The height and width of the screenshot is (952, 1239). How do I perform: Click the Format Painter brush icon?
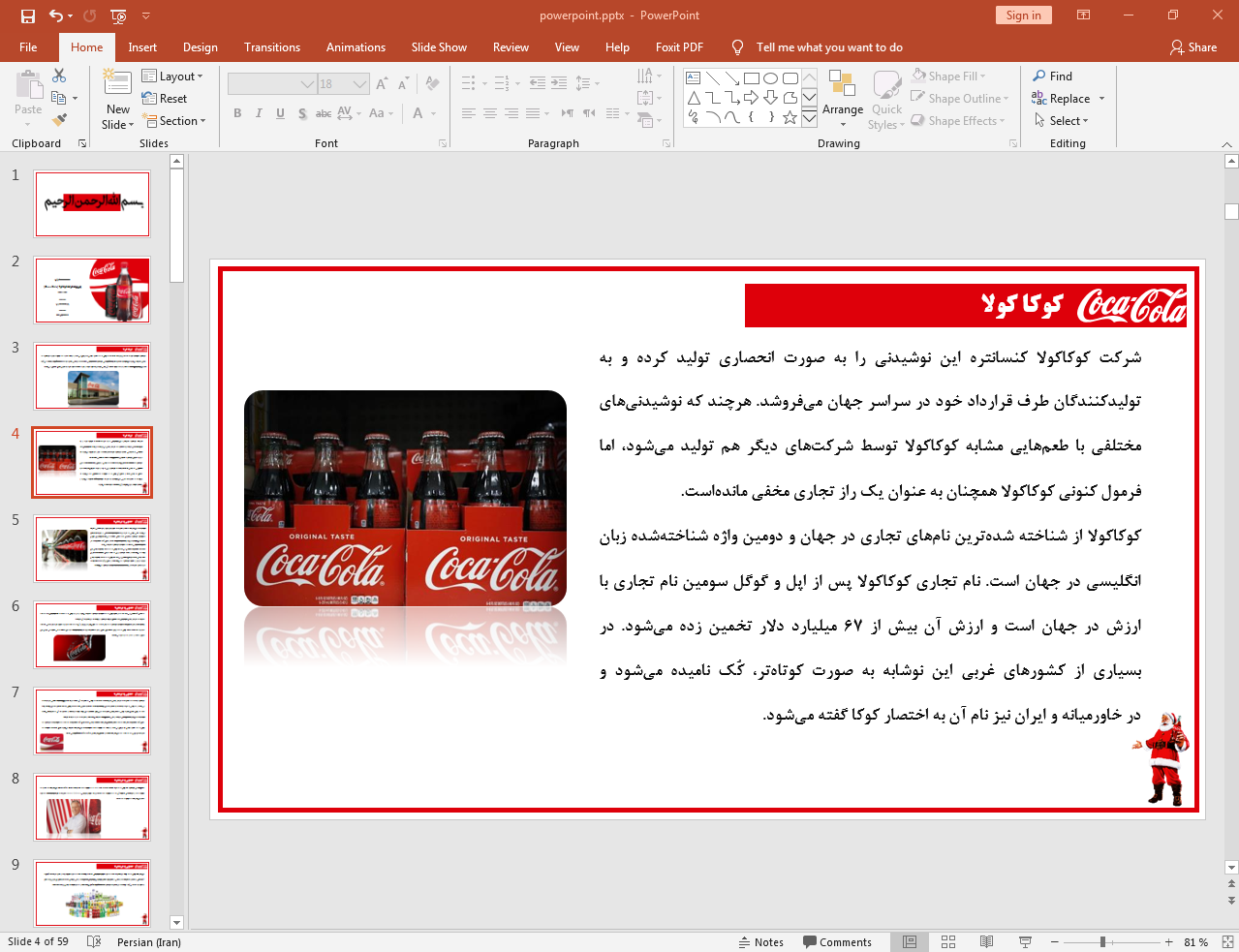[59, 120]
